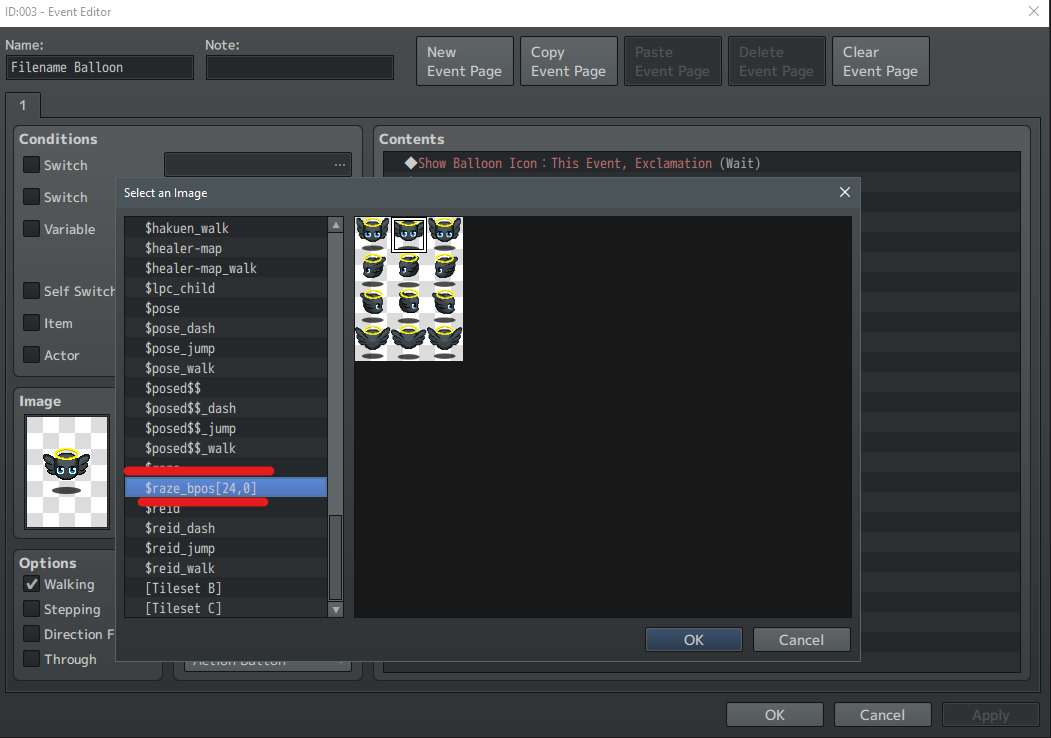Viewport: 1051px width, 738px height.
Task: Click the image list scrollbar thumb
Action: tap(336, 557)
